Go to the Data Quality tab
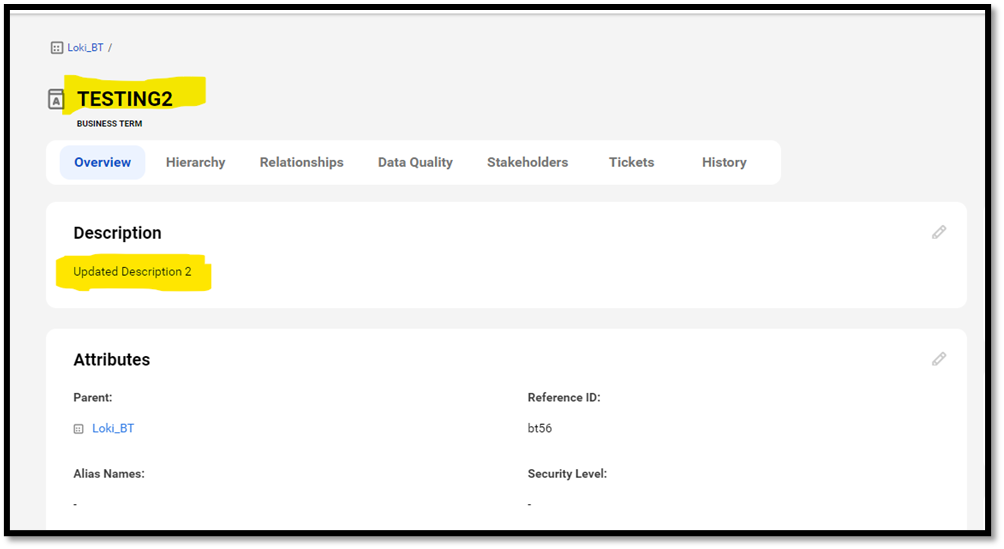This screenshot has height=549, width=1004. tap(415, 162)
